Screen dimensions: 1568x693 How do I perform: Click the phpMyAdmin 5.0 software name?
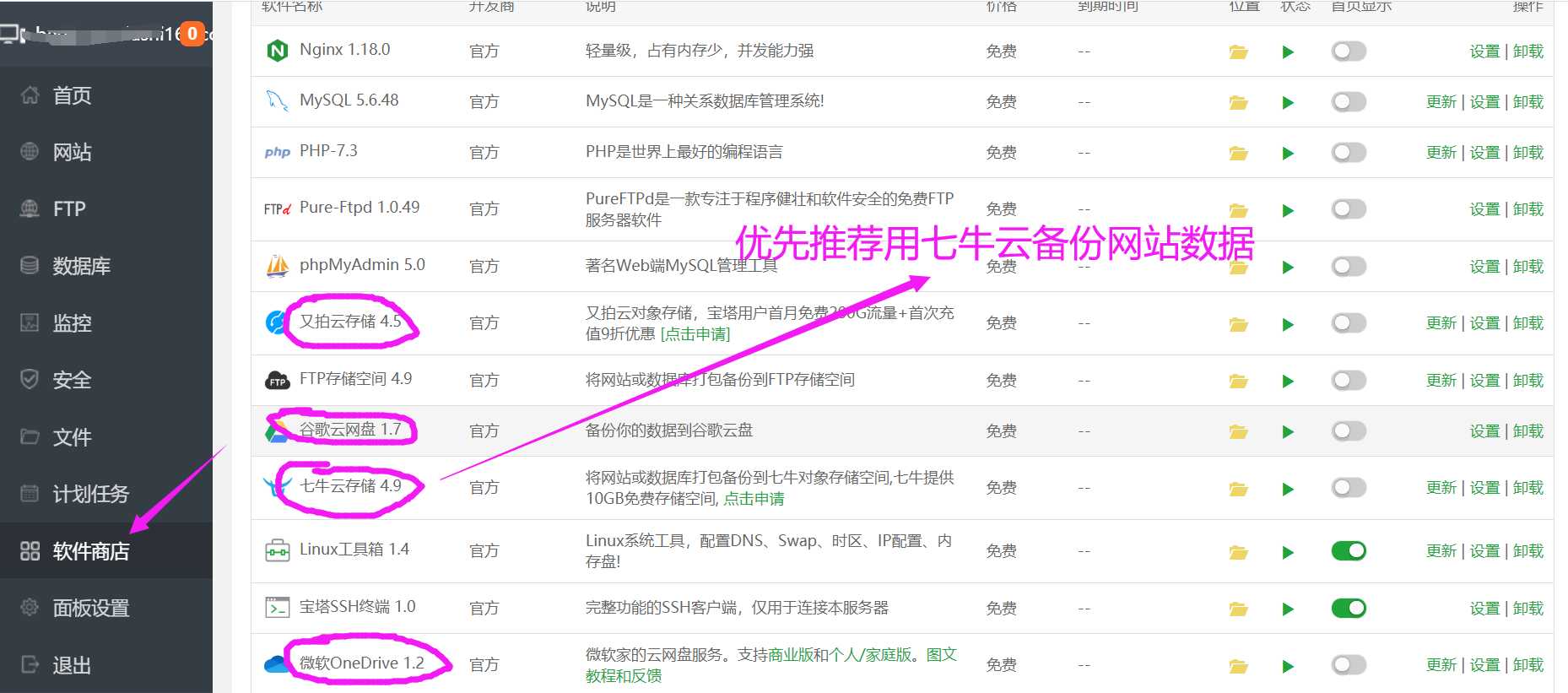click(x=362, y=265)
